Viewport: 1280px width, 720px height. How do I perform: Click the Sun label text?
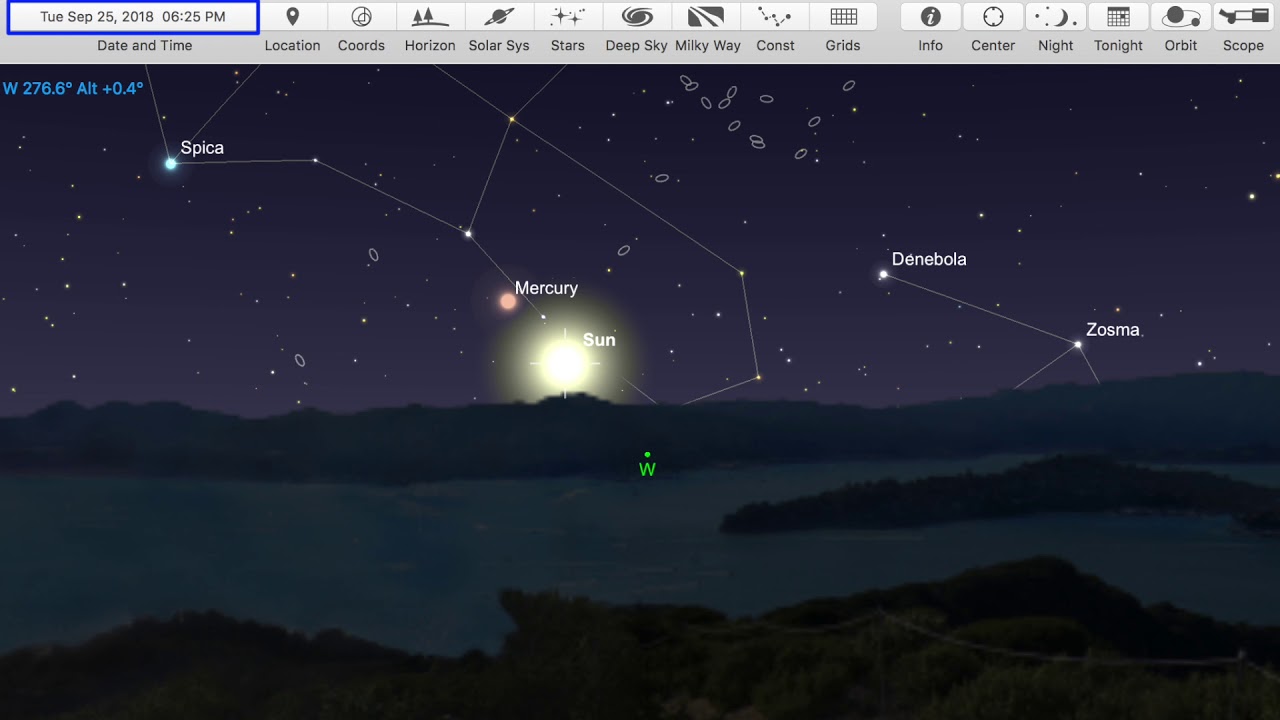click(599, 340)
